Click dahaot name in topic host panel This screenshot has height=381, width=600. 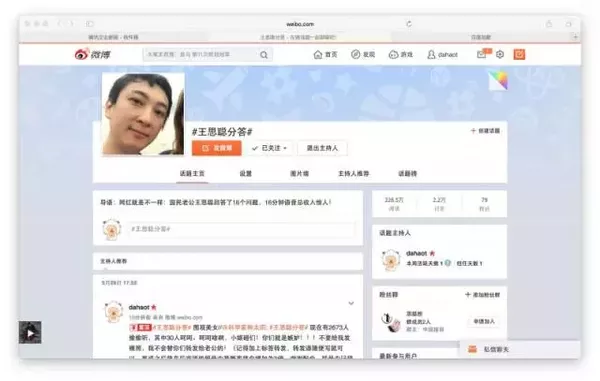click(x=416, y=253)
